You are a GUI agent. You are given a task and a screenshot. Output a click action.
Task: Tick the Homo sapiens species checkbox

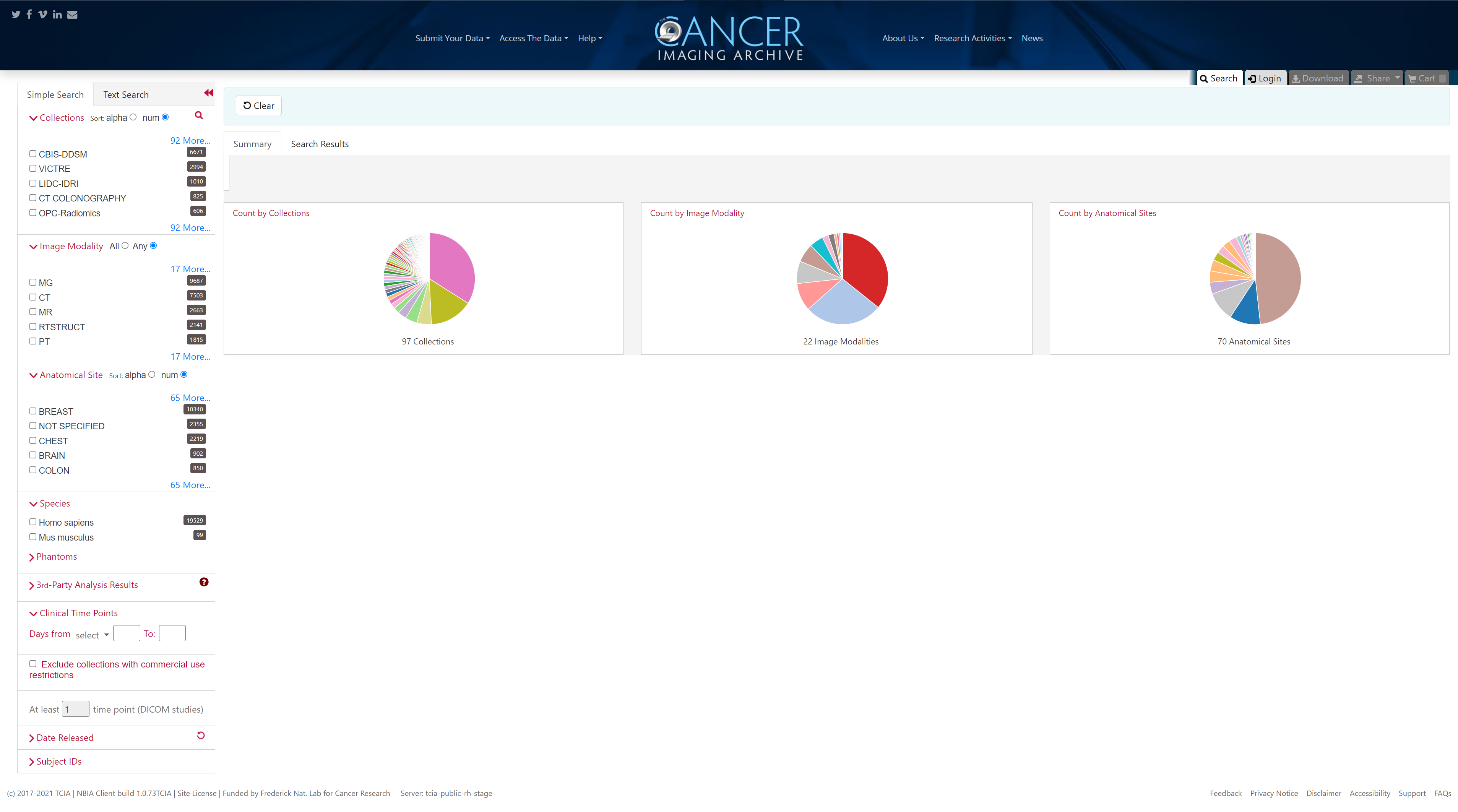(x=33, y=522)
